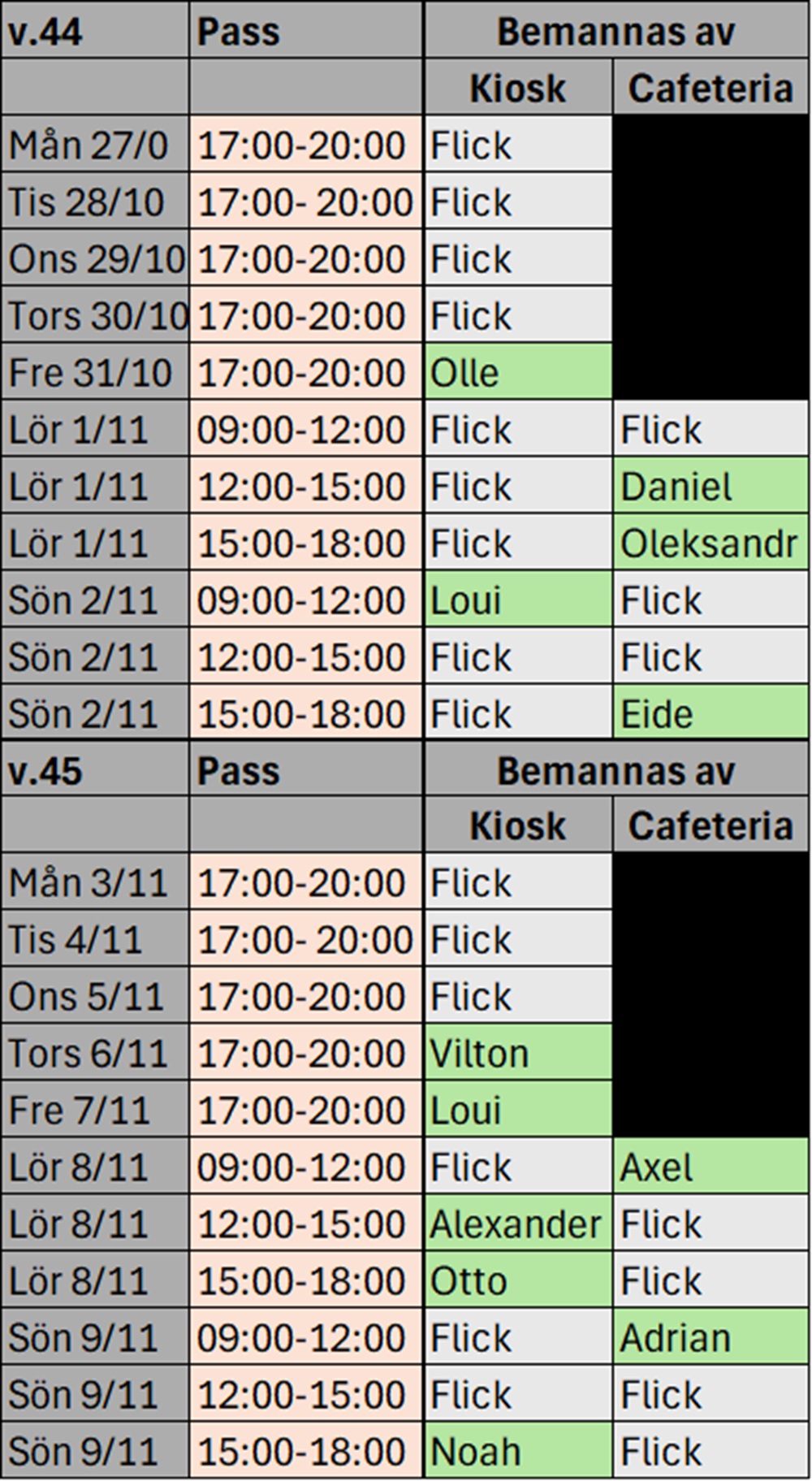812x1481 pixels.
Task: Click the v.45 week header cell
Action: tap(95, 770)
